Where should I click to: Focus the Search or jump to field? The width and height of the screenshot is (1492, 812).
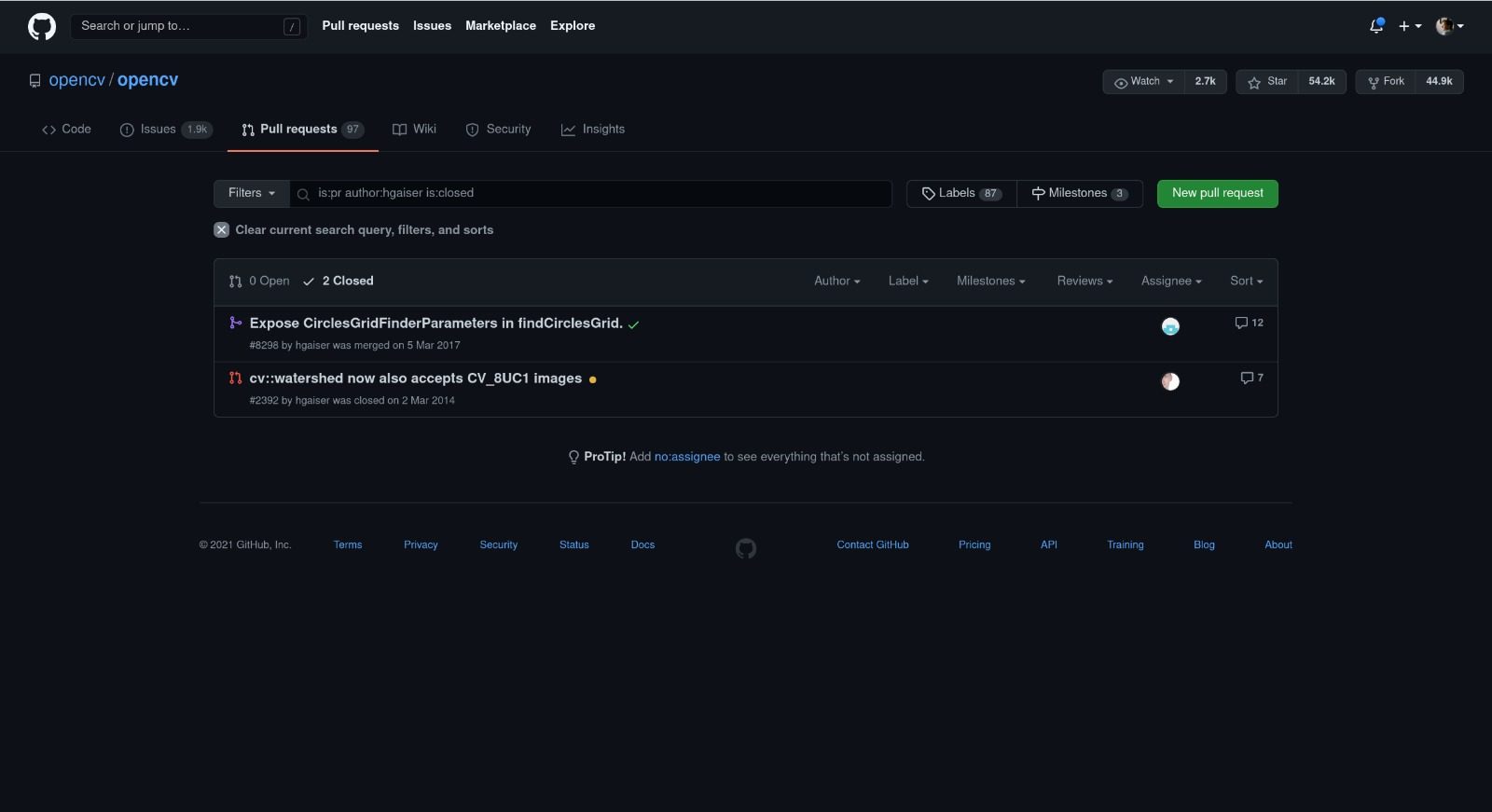pos(188,26)
